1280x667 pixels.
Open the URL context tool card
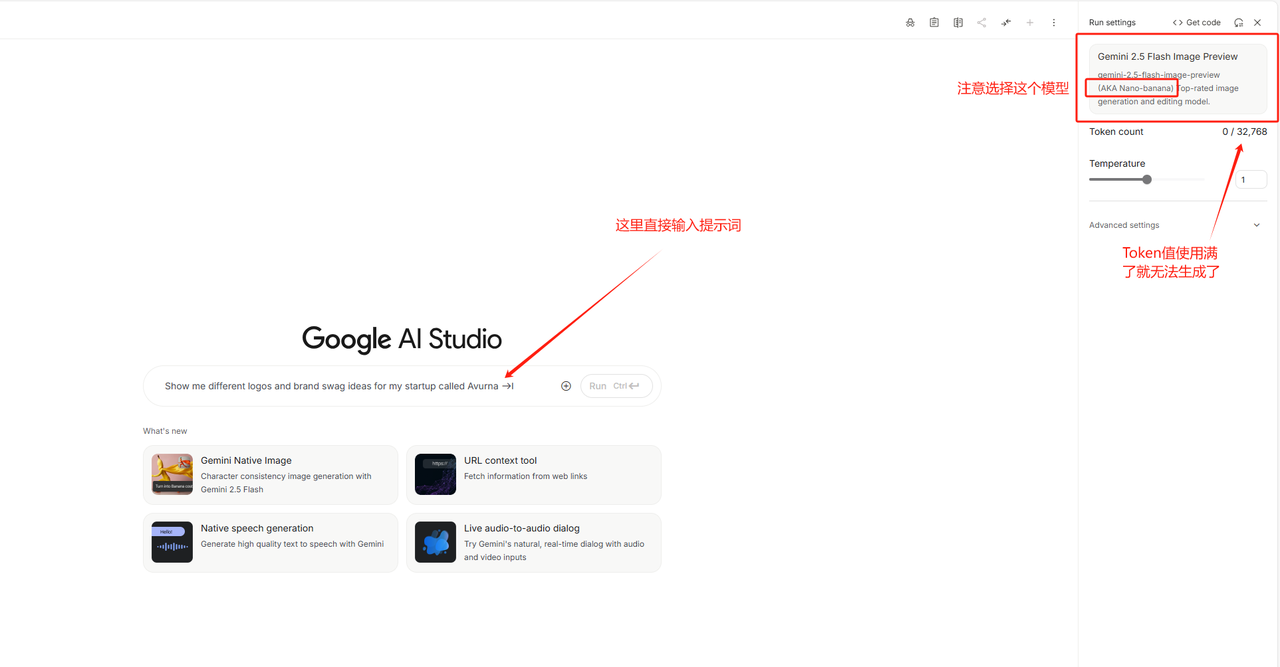pos(533,474)
